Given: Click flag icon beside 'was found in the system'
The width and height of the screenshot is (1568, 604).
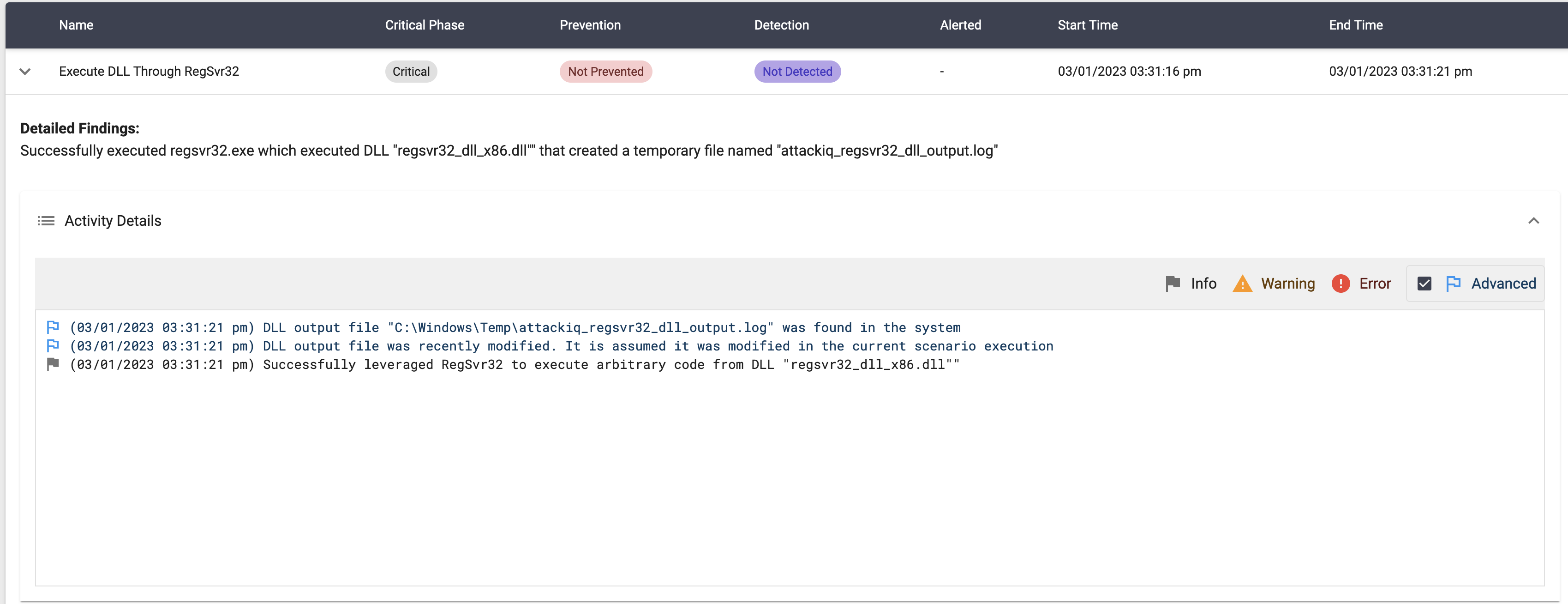Looking at the screenshot, I should pos(53,327).
